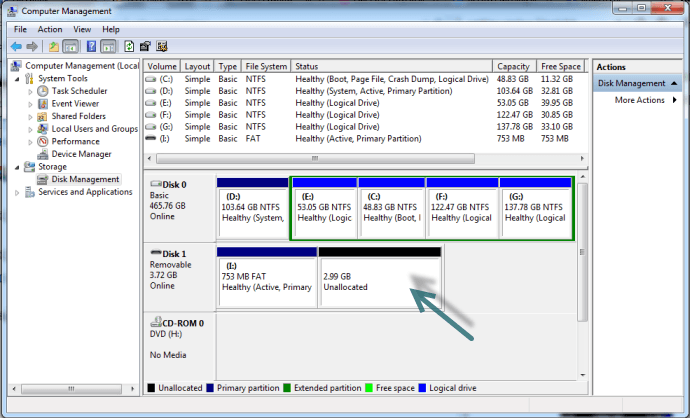Image resolution: width=690 pixels, height=418 pixels.
Task: Select the (I:) FAT volume row
Action: (365, 139)
